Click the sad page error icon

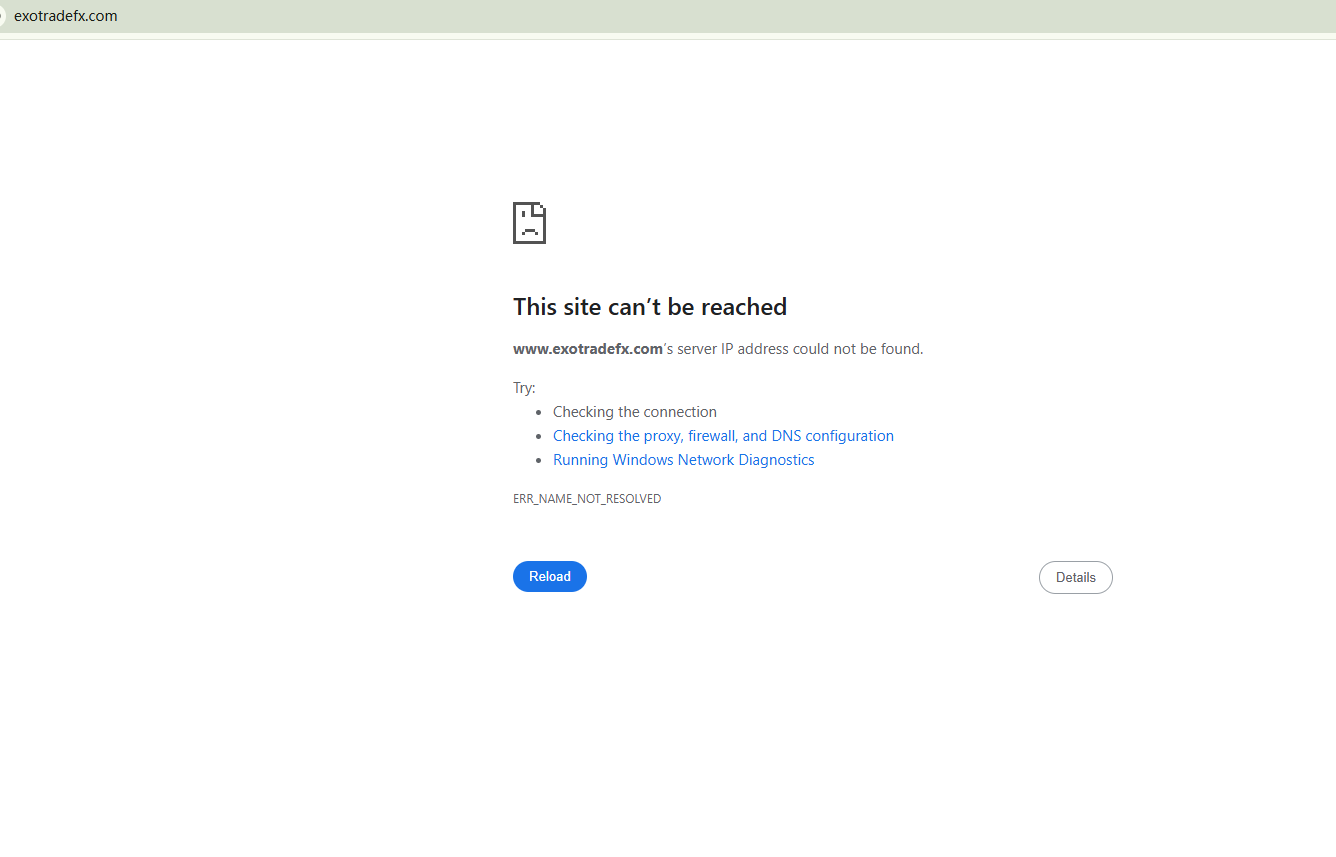pyautogui.click(x=529, y=223)
